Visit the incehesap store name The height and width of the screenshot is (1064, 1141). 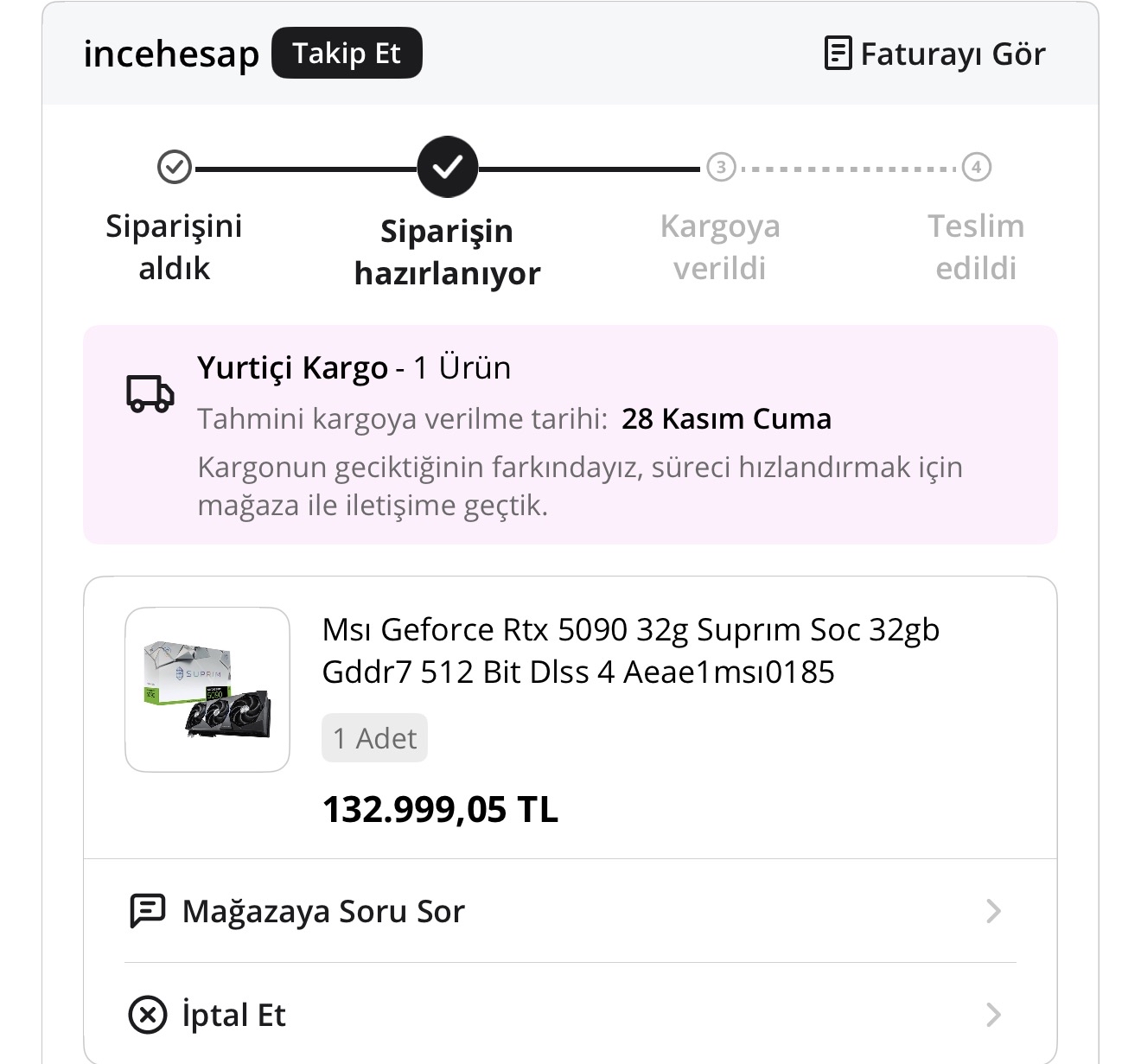(171, 54)
